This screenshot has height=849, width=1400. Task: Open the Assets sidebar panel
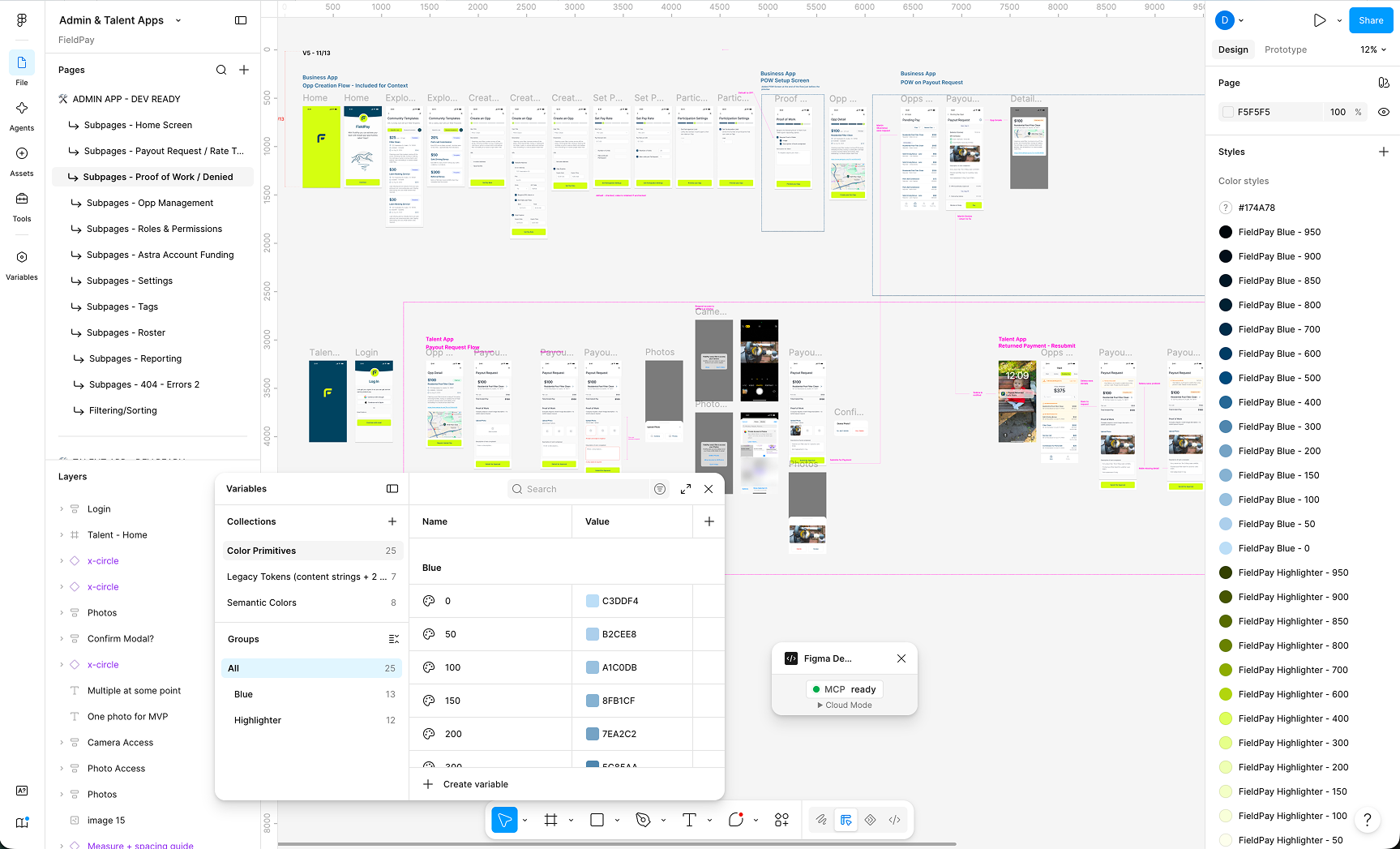22,161
